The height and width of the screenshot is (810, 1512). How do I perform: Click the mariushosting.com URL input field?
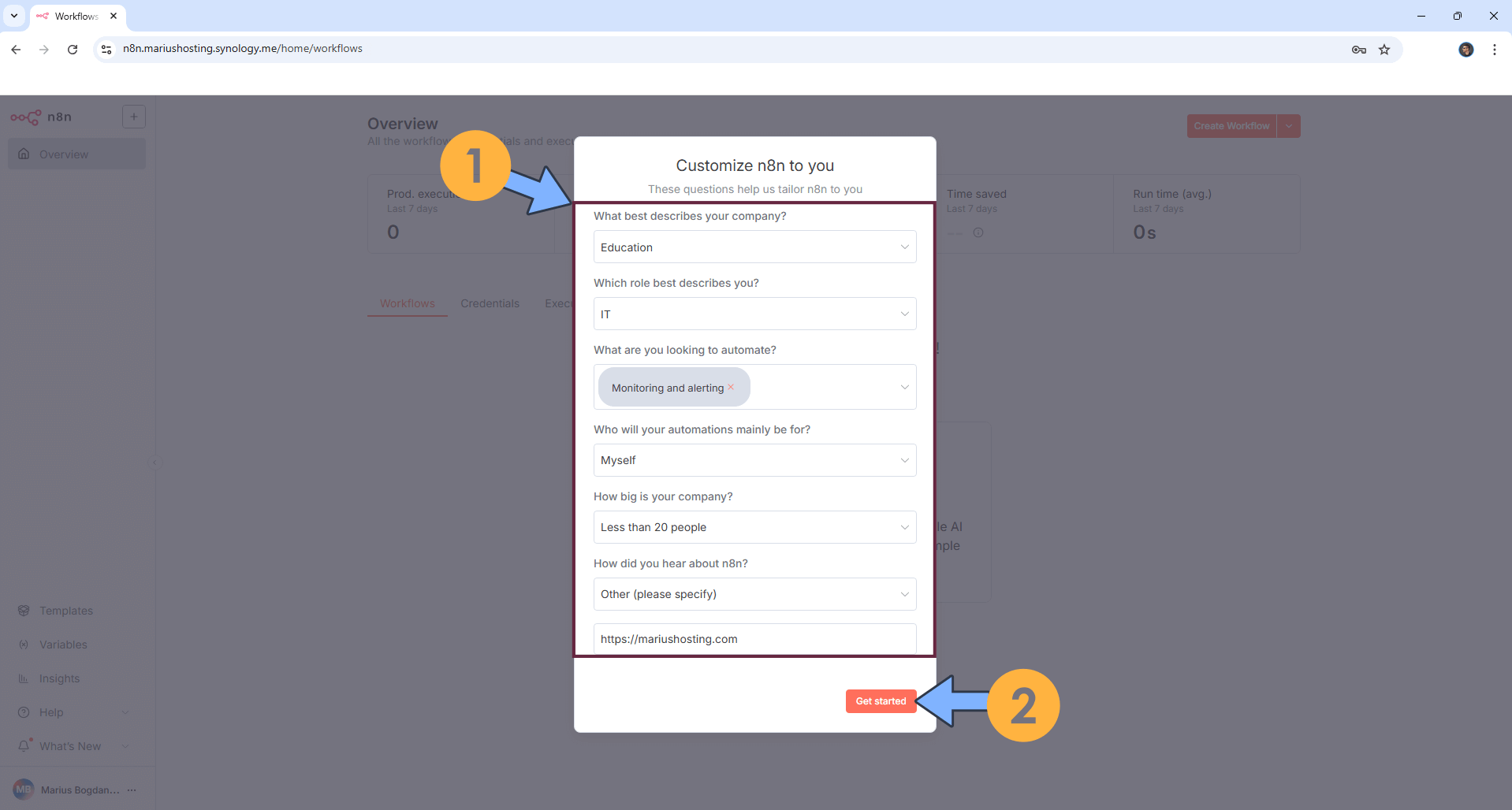tap(754, 639)
